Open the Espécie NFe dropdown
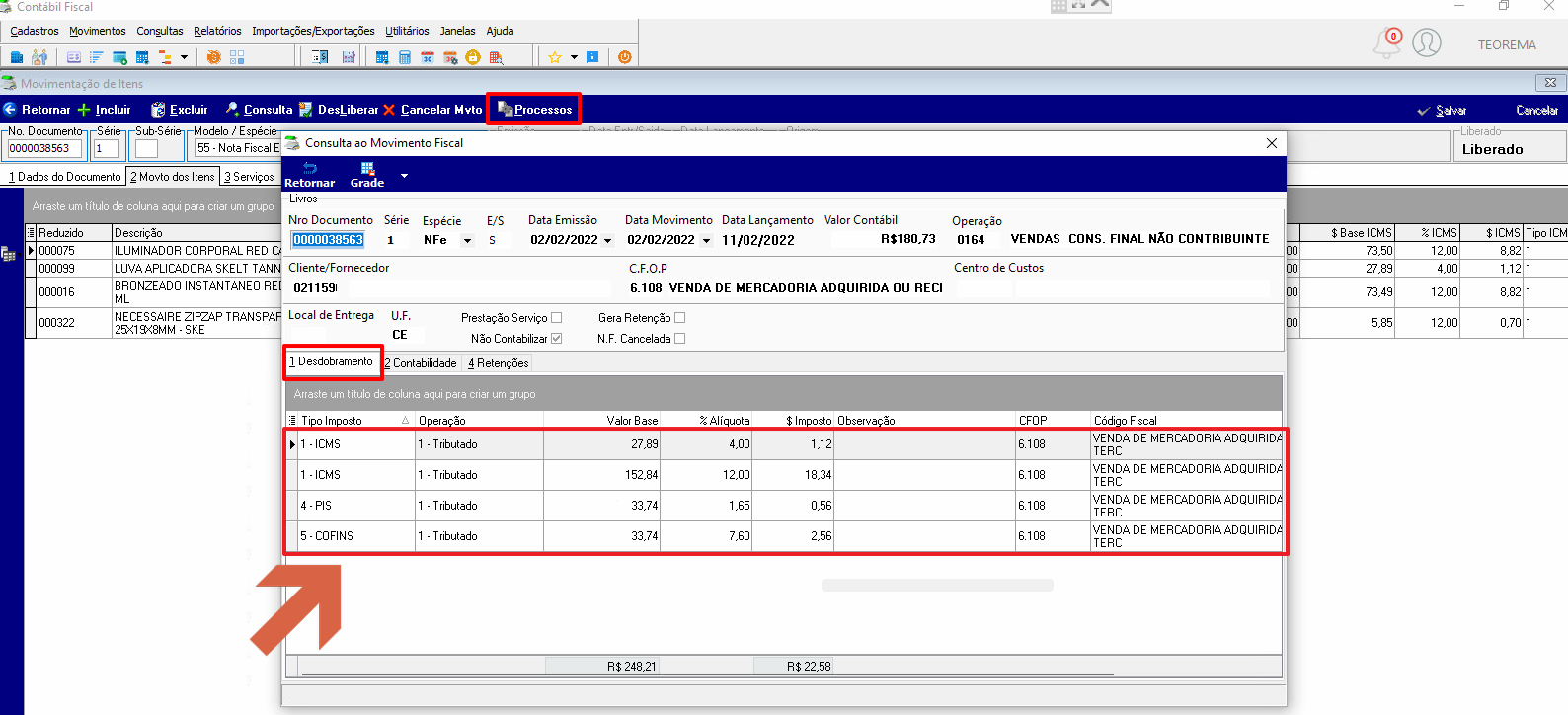This screenshot has height=715, width=1568. [x=467, y=241]
